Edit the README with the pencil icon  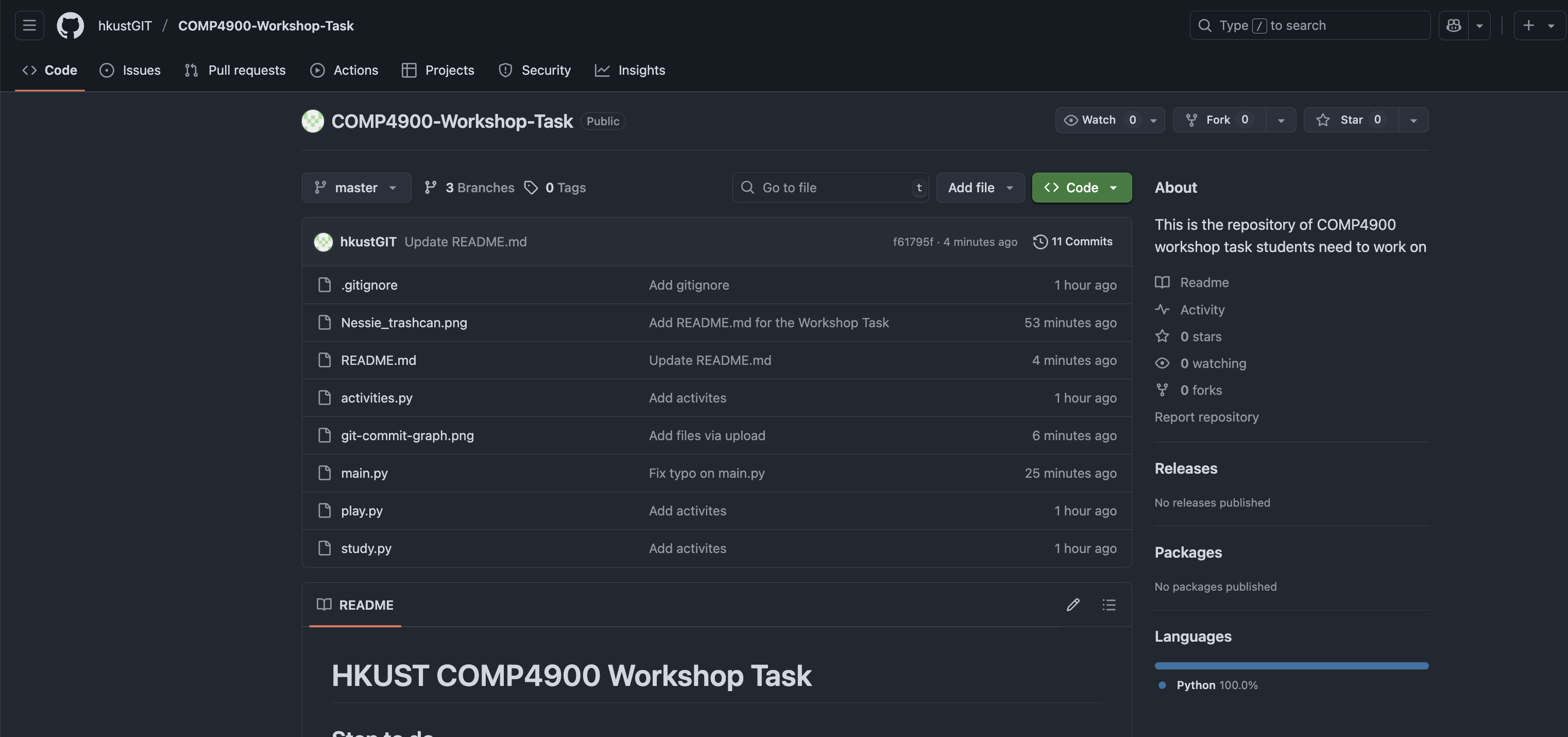[1073, 605]
